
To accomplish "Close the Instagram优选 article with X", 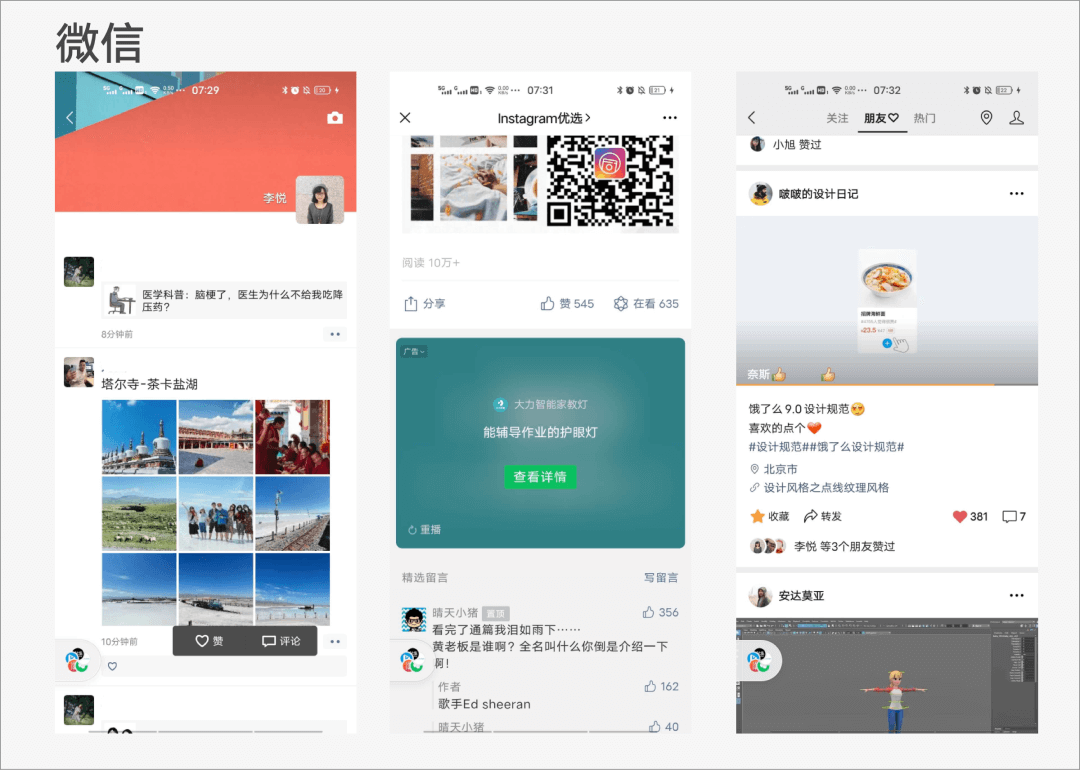I will click(x=405, y=118).
